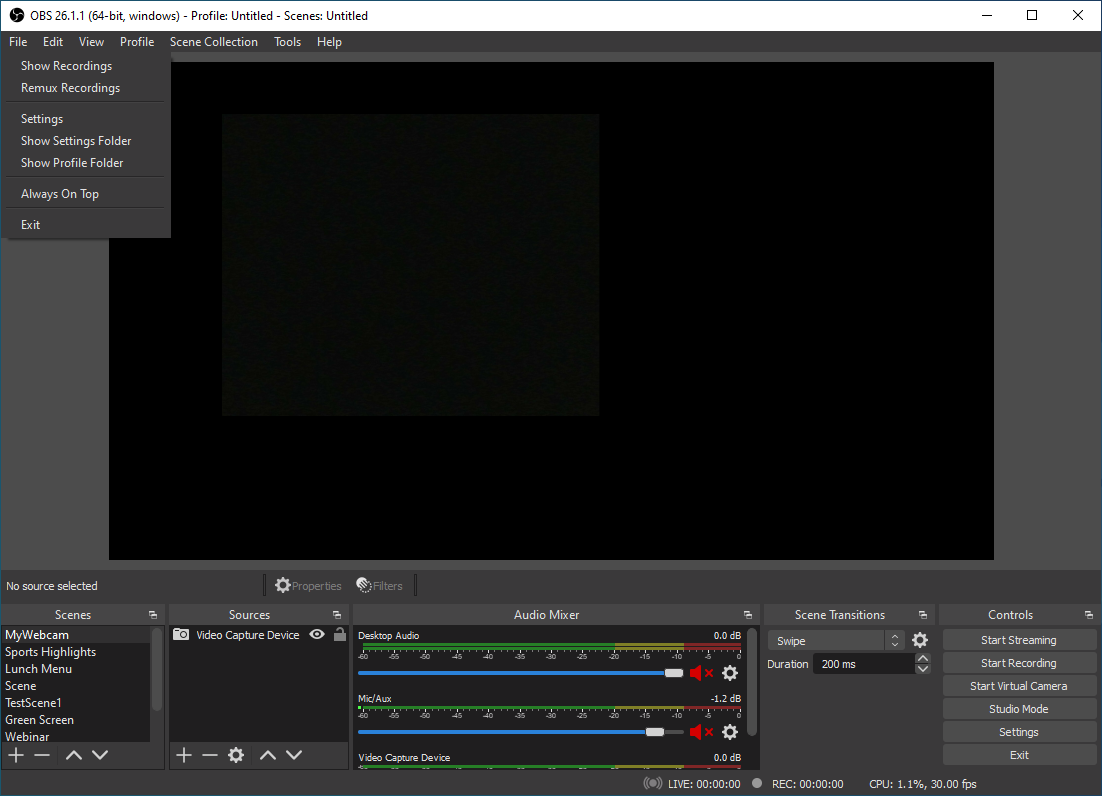Open Mic/Aux audio settings gear
The image size is (1102, 796).
point(730,732)
